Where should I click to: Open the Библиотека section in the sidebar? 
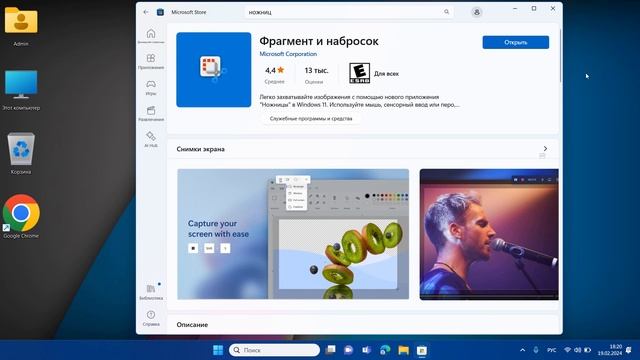pos(151,292)
